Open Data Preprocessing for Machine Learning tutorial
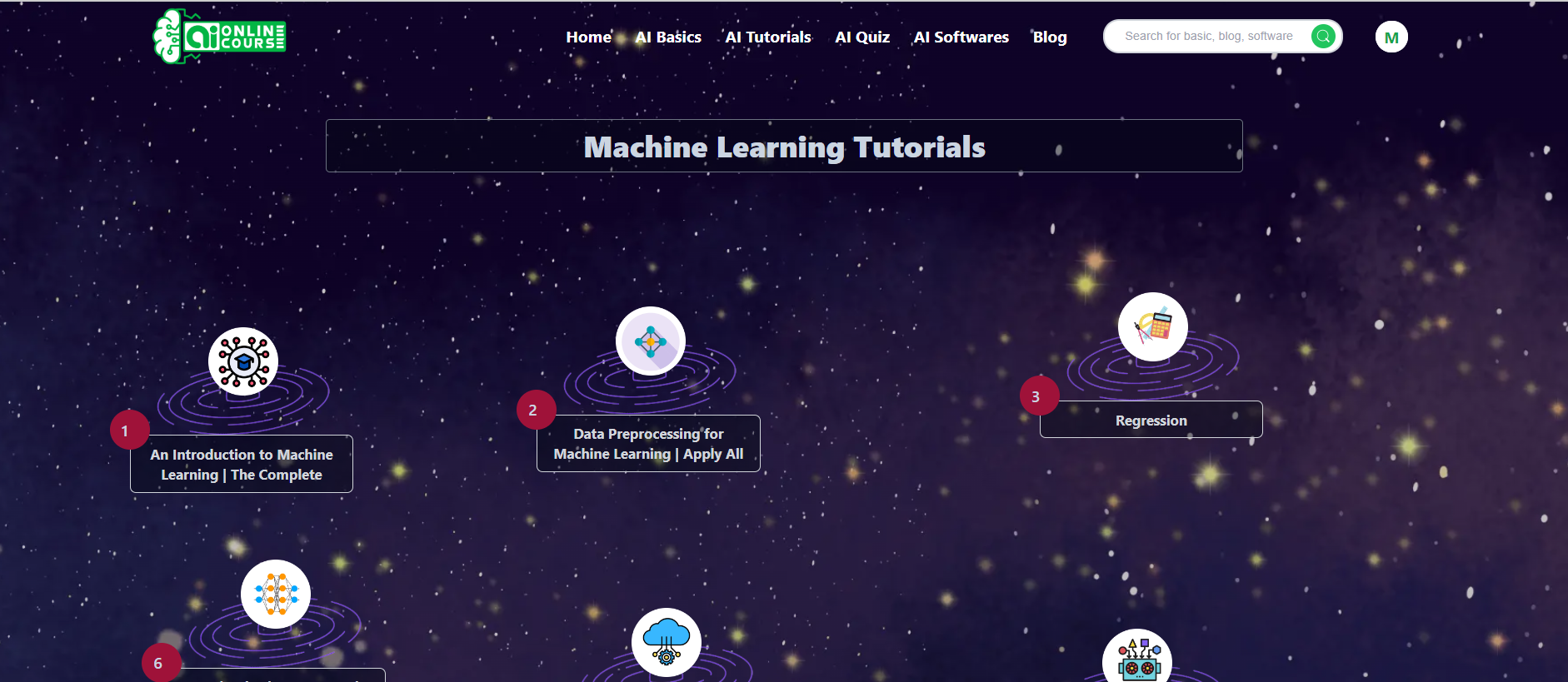Screen dimensions: 1568x682 tap(648, 443)
